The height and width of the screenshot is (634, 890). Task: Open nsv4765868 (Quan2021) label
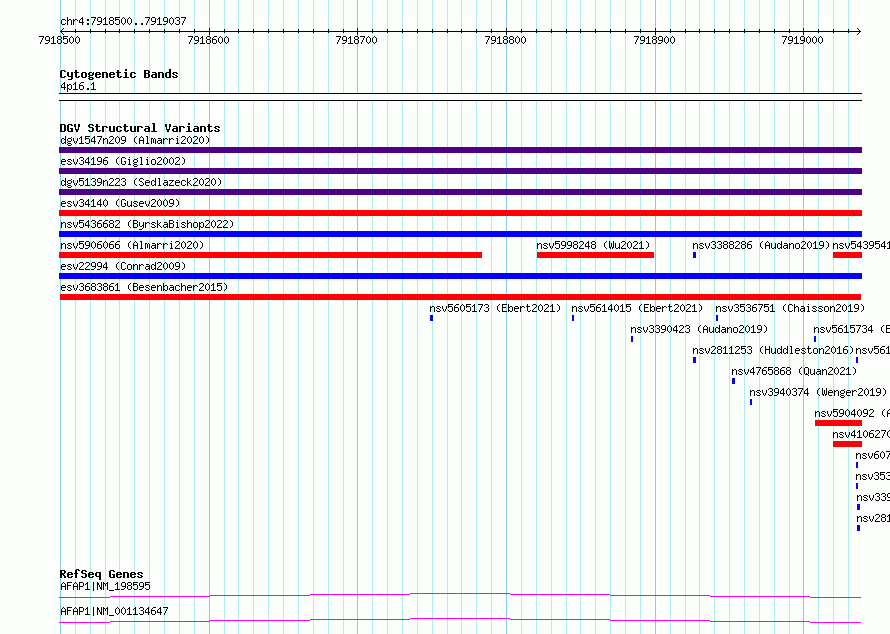(x=794, y=371)
